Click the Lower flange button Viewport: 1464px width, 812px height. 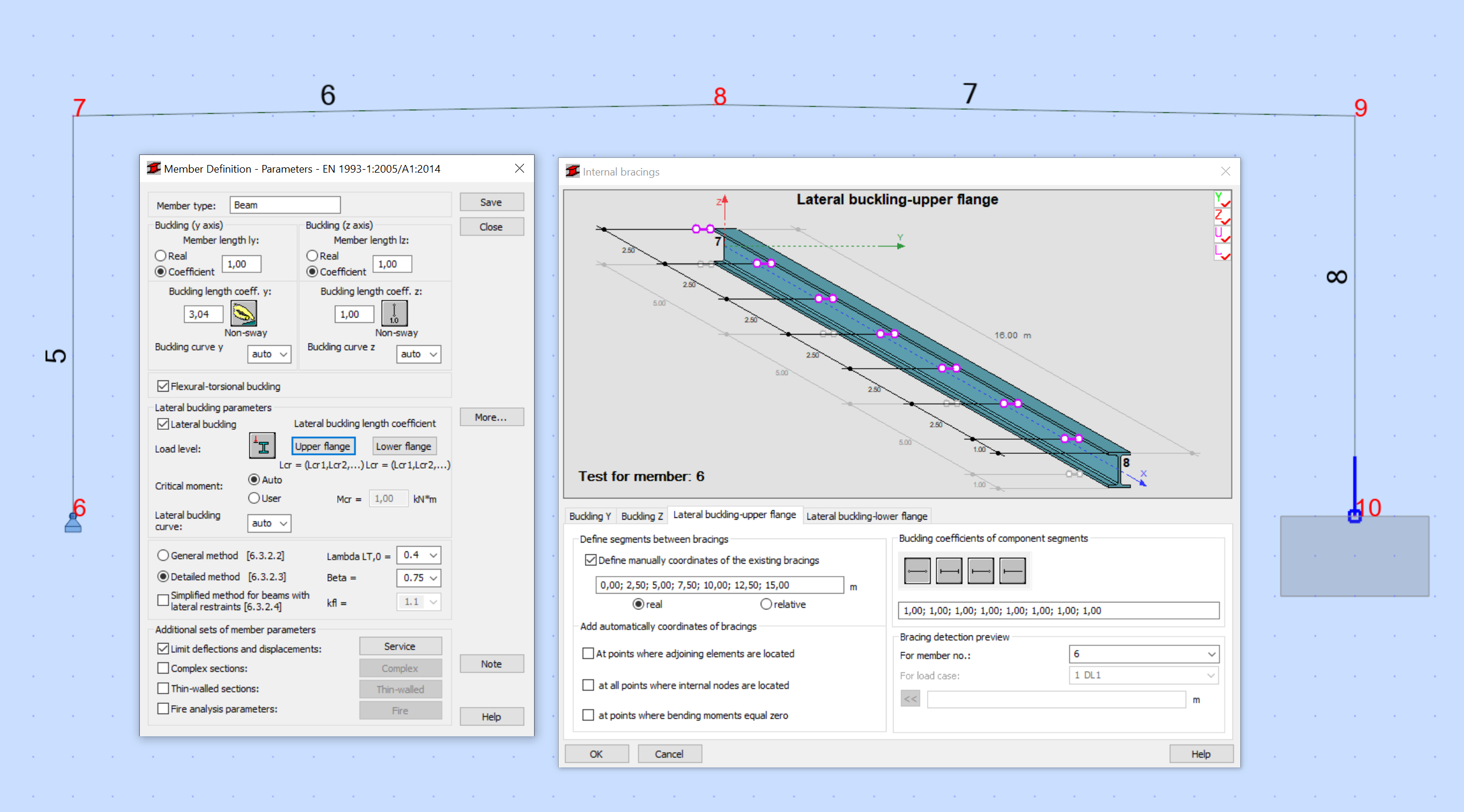[404, 446]
